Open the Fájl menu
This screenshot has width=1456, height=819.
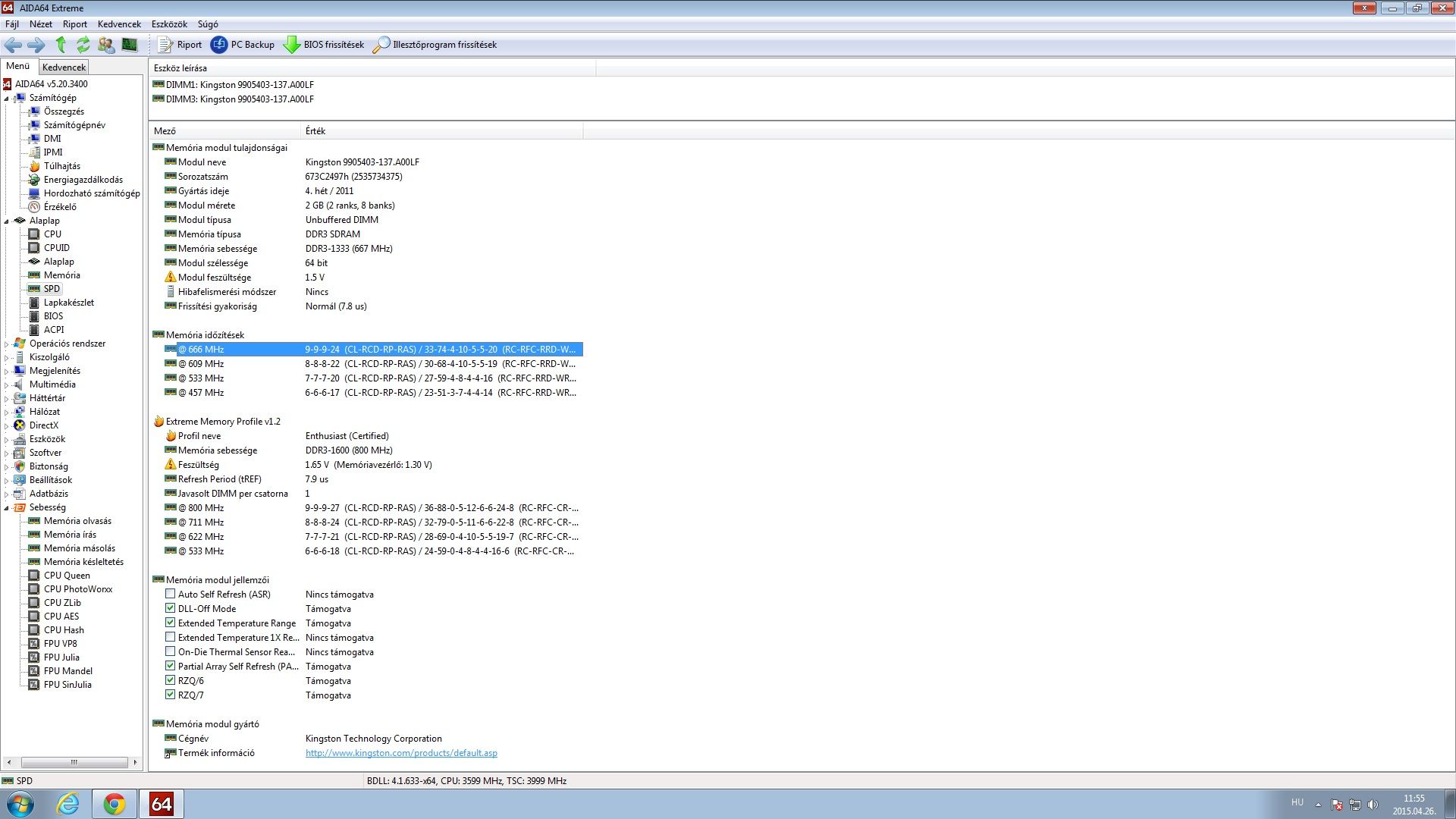pyautogui.click(x=12, y=24)
